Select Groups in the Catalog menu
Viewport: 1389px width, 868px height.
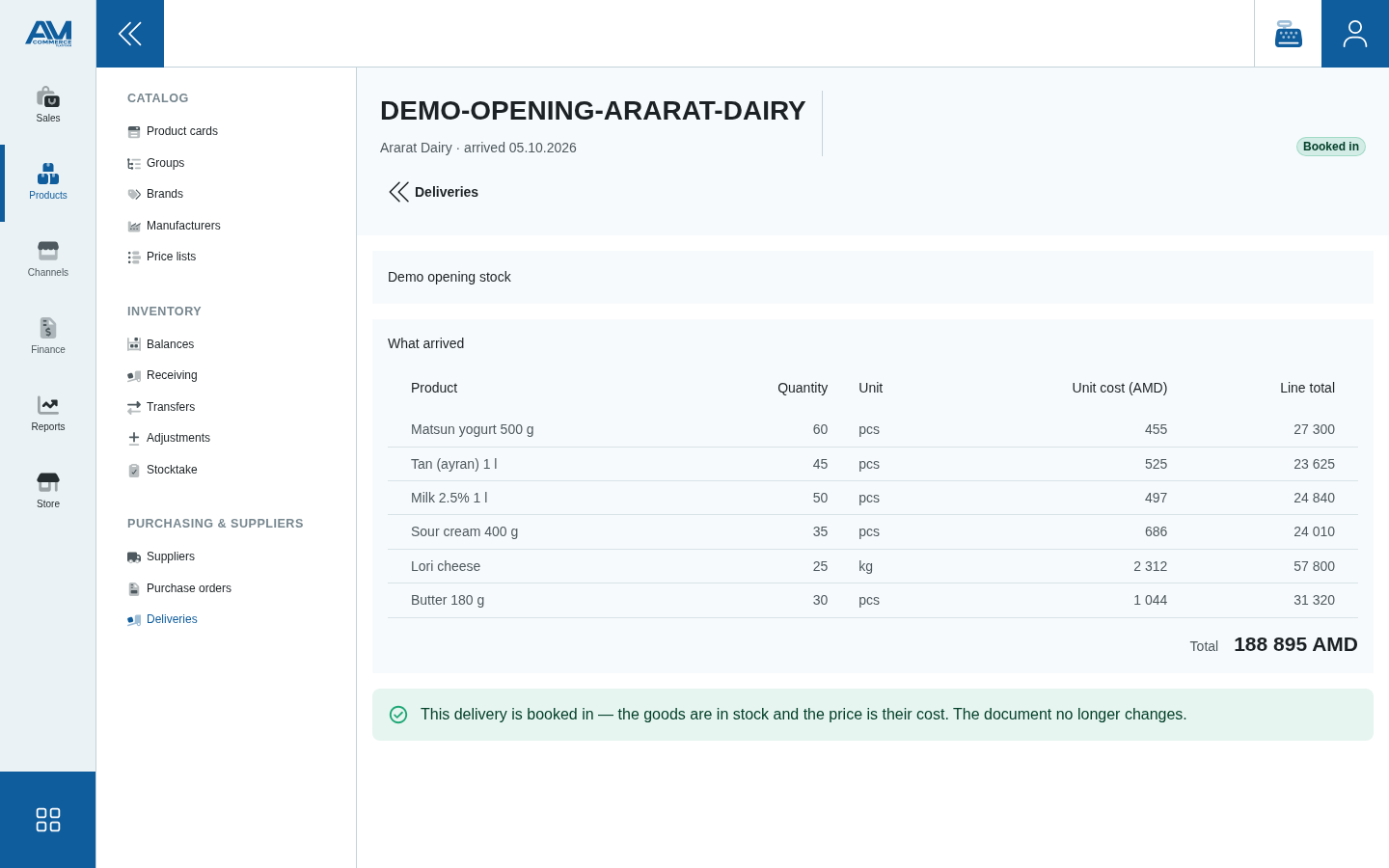click(x=165, y=163)
